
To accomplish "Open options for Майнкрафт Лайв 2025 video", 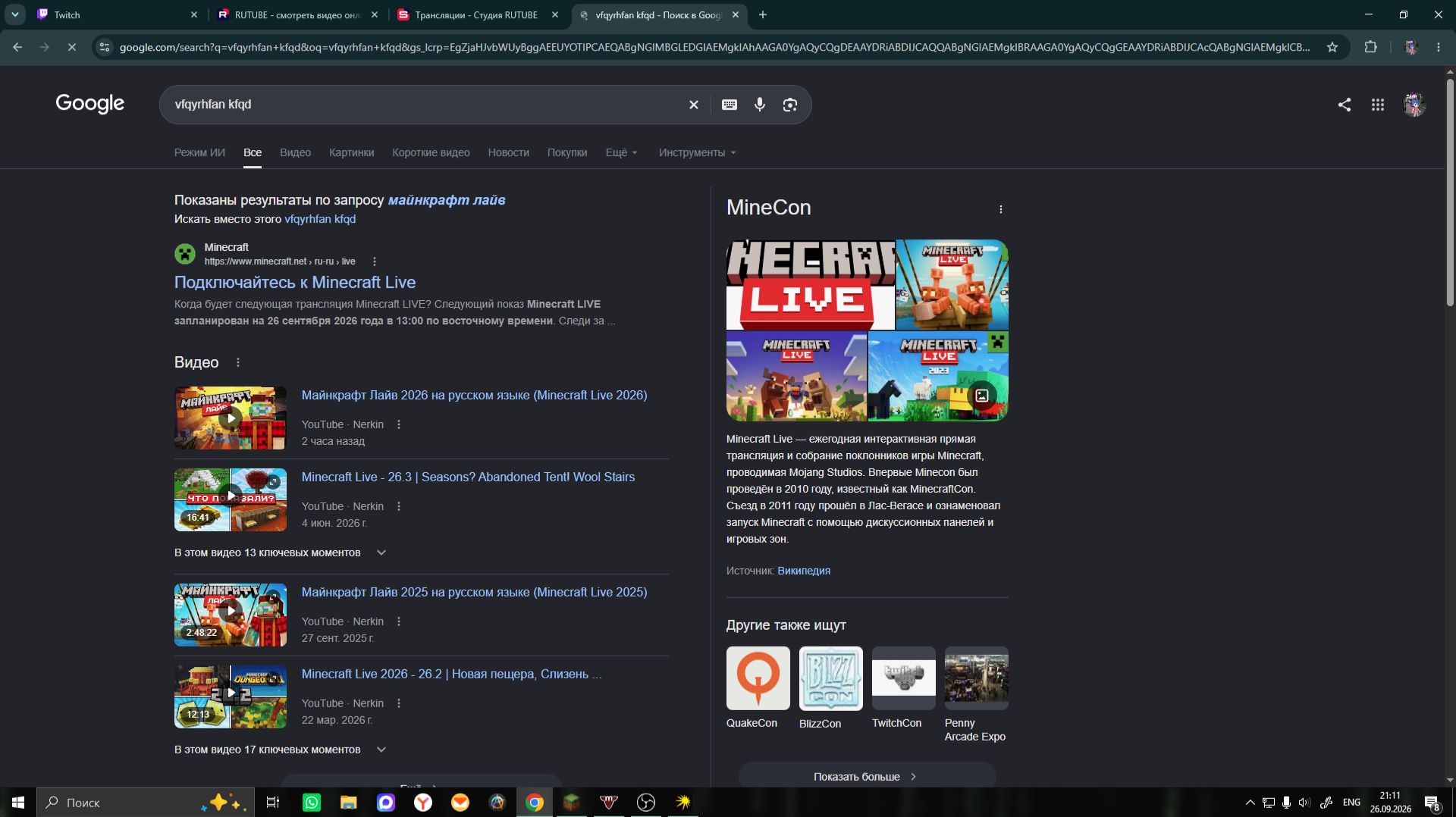I will point(399,621).
